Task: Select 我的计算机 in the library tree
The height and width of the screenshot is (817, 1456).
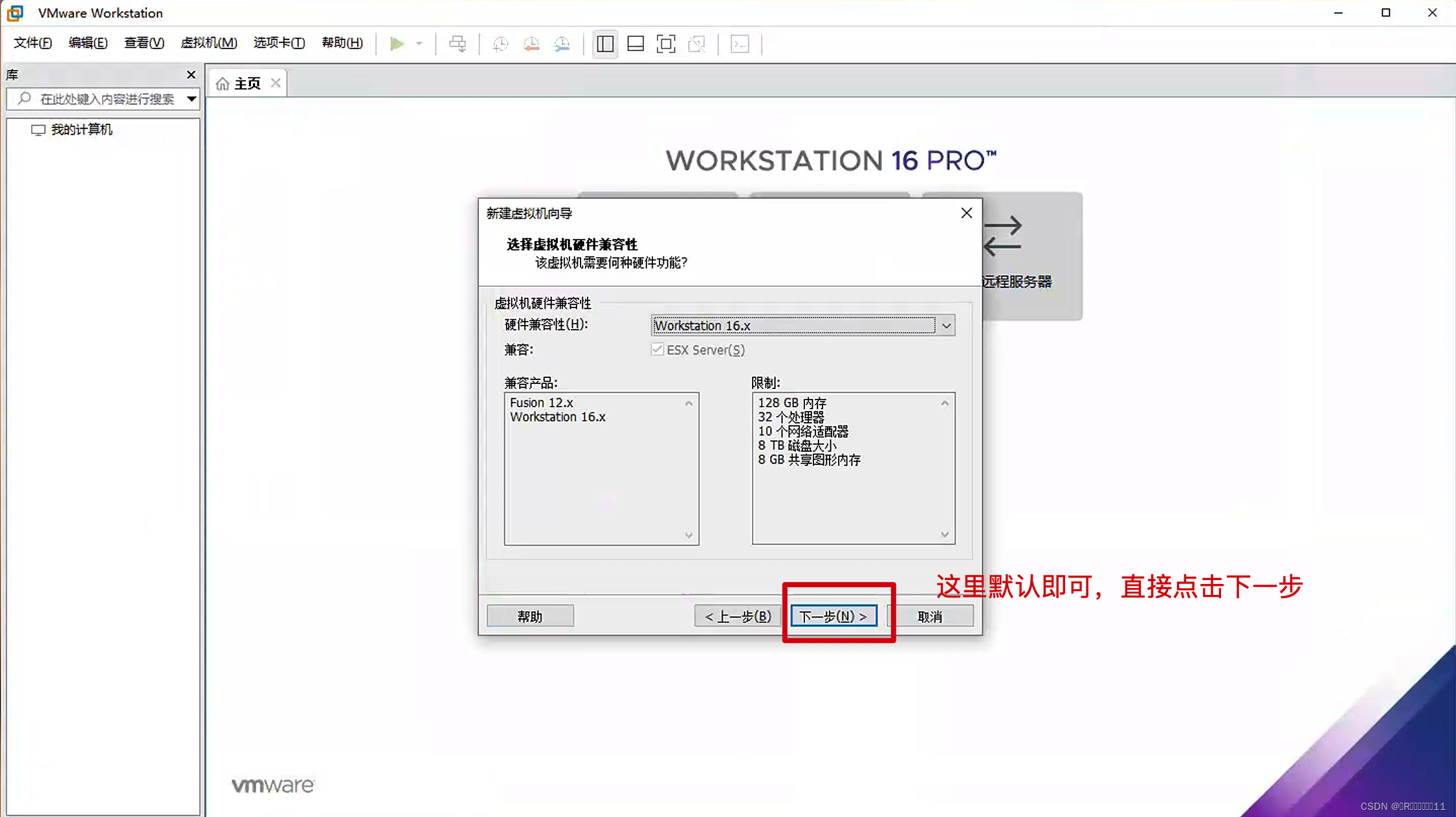Action: pos(81,129)
